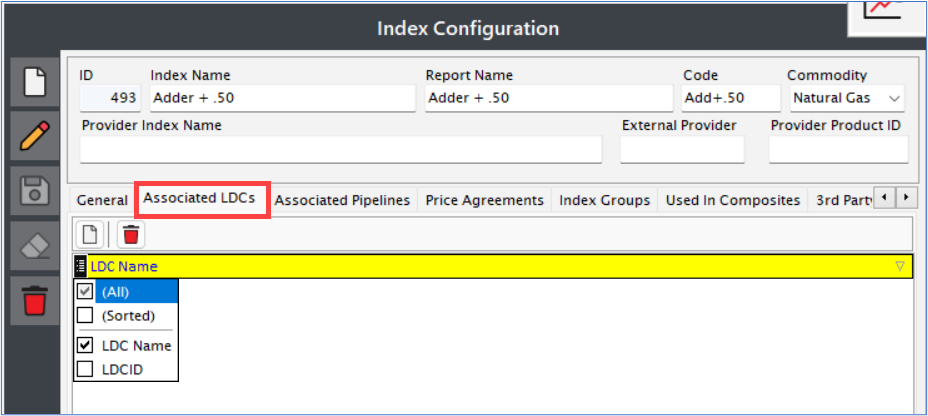Add new LDC with grid toolbar page icon
This screenshot has height=416, width=928.
click(90, 235)
